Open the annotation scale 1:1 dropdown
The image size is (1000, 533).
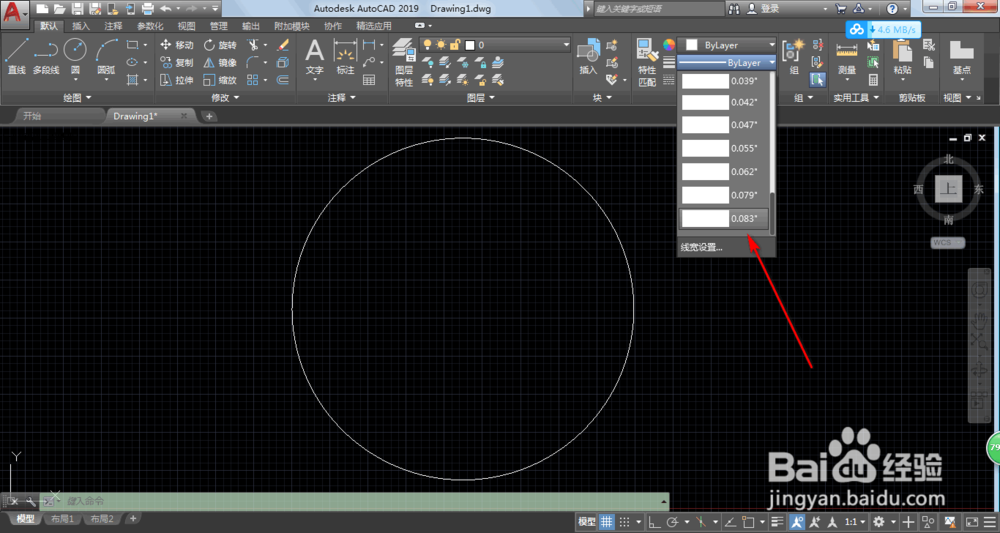click(854, 522)
